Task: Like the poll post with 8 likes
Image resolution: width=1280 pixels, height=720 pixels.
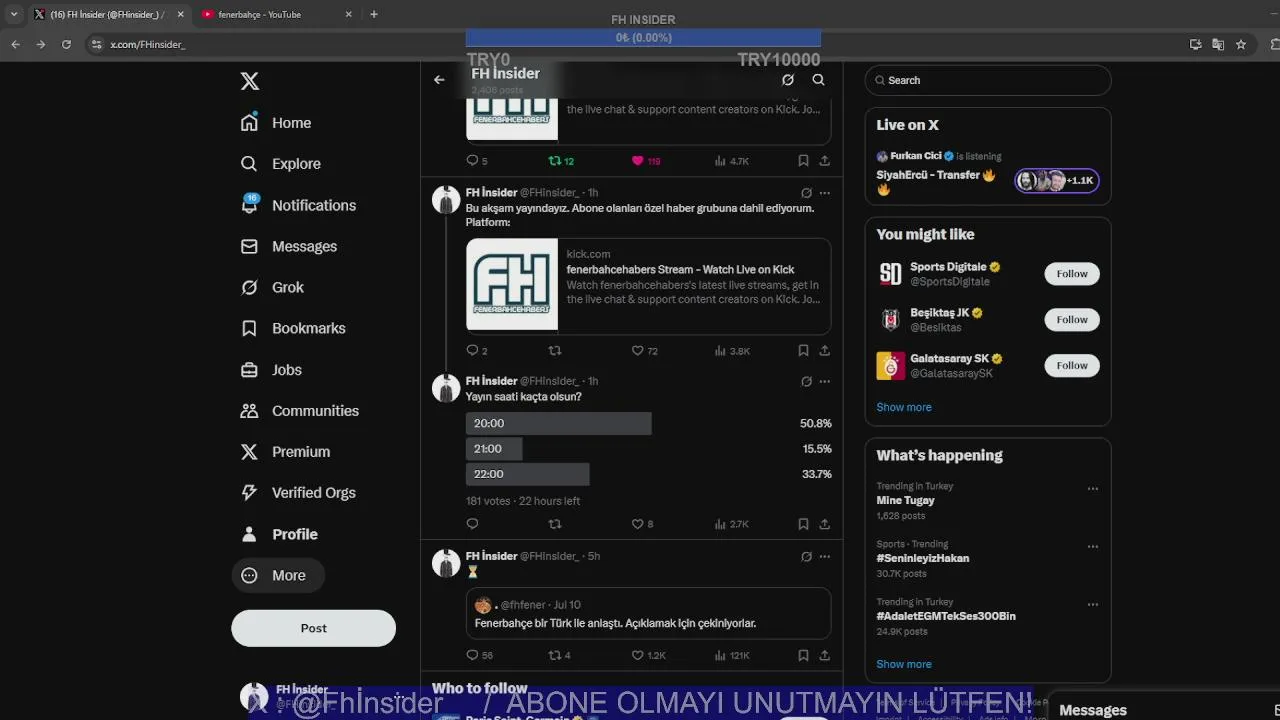Action: 642,524
